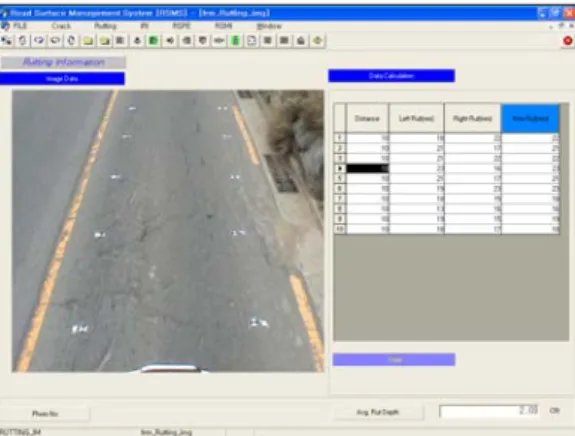Click the grid icon right of the yellow folders
Image resolution: width=575 pixels, height=436 pixels.
(120, 40)
